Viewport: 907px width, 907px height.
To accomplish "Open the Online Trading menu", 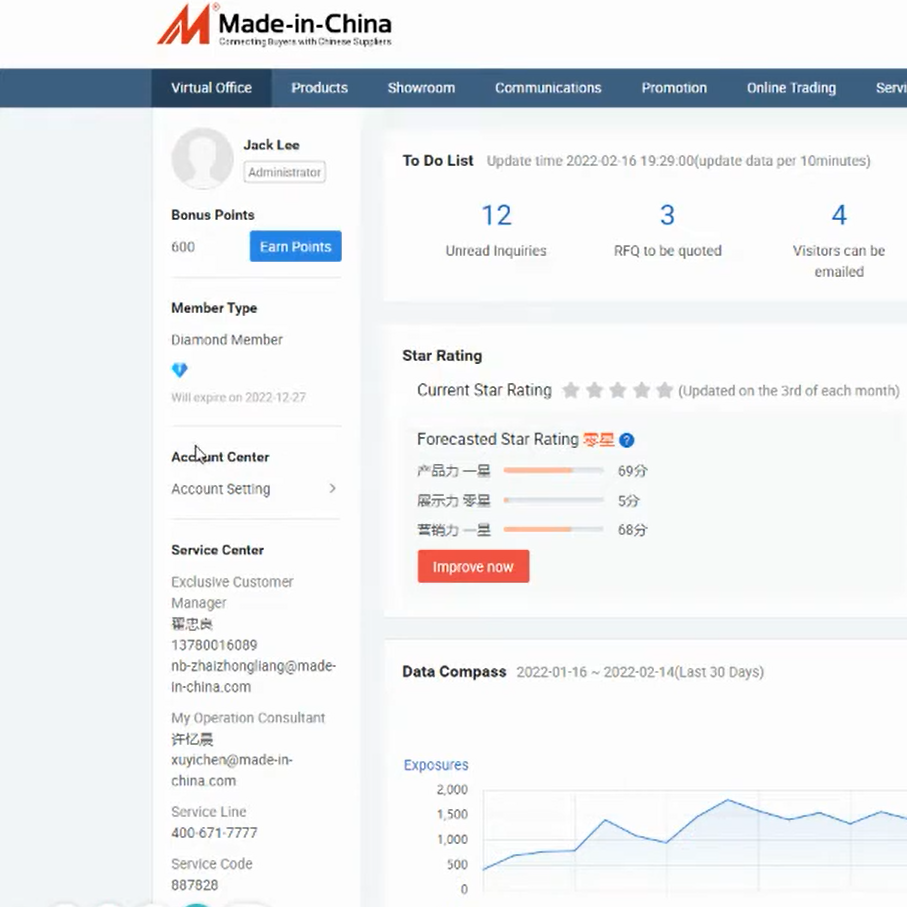I will click(791, 88).
